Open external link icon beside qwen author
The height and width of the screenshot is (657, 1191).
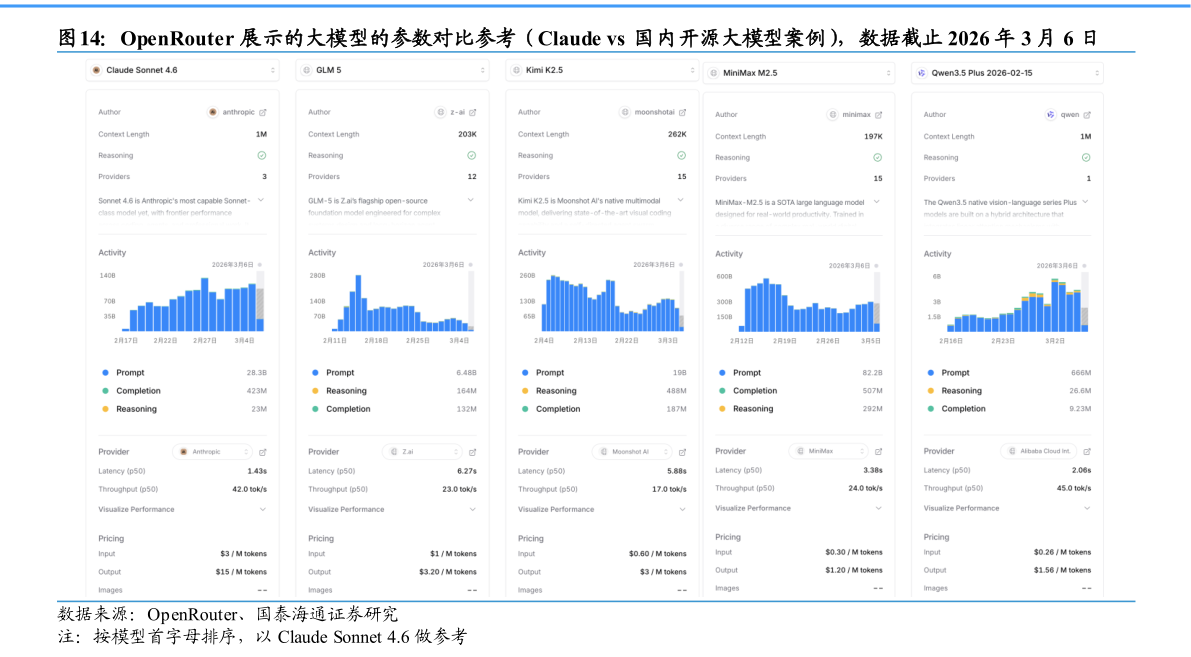[x=1087, y=115]
